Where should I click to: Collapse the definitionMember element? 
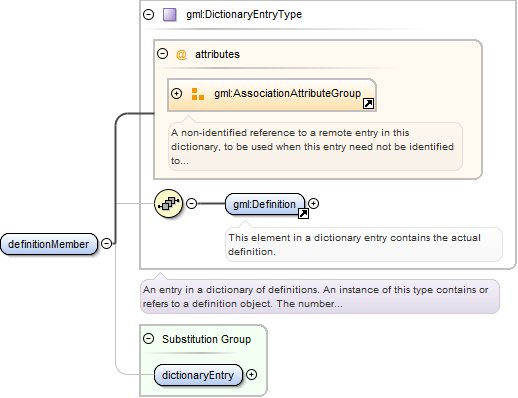tap(106, 244)
